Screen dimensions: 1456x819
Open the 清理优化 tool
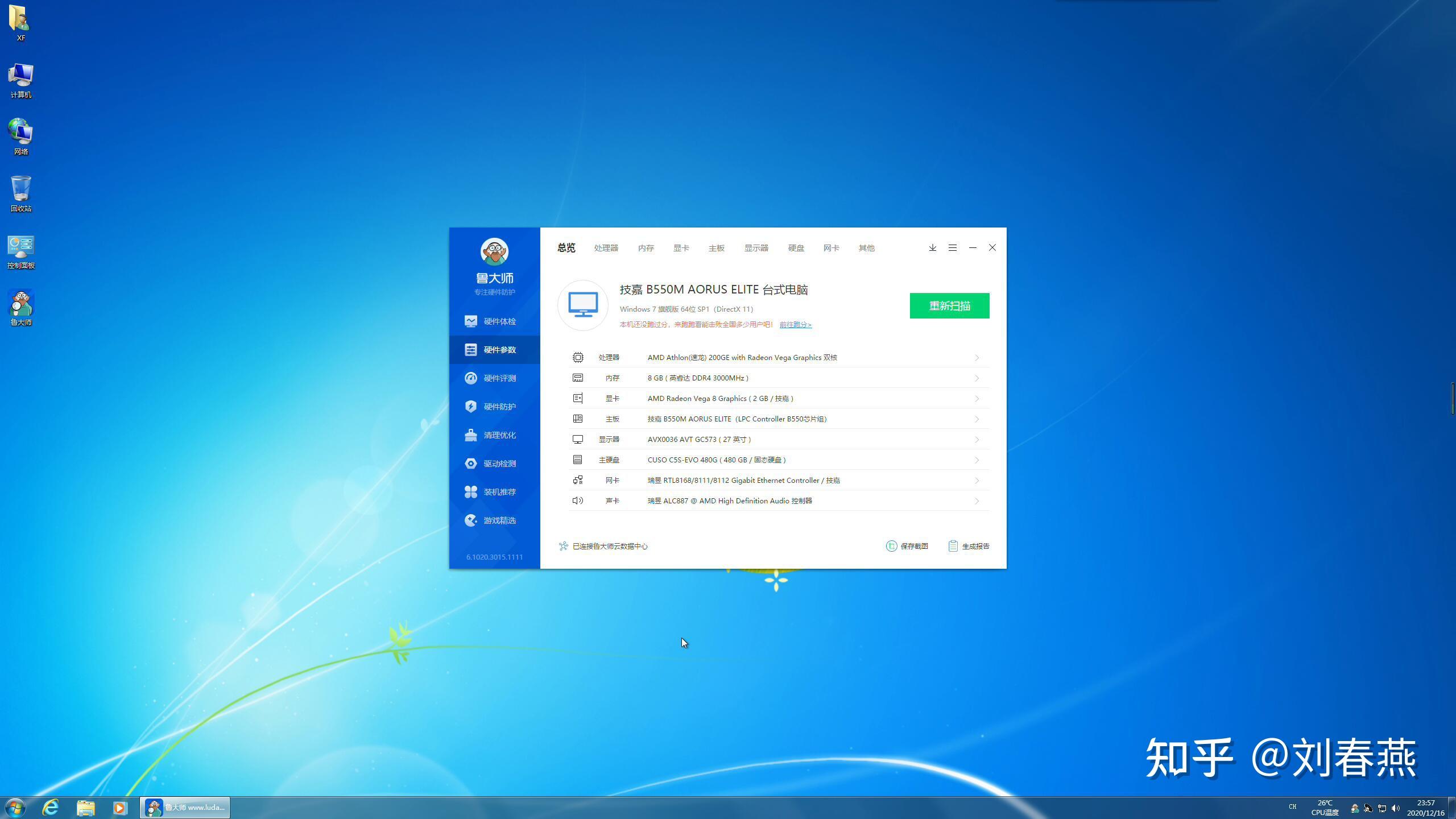pos(494,435)
